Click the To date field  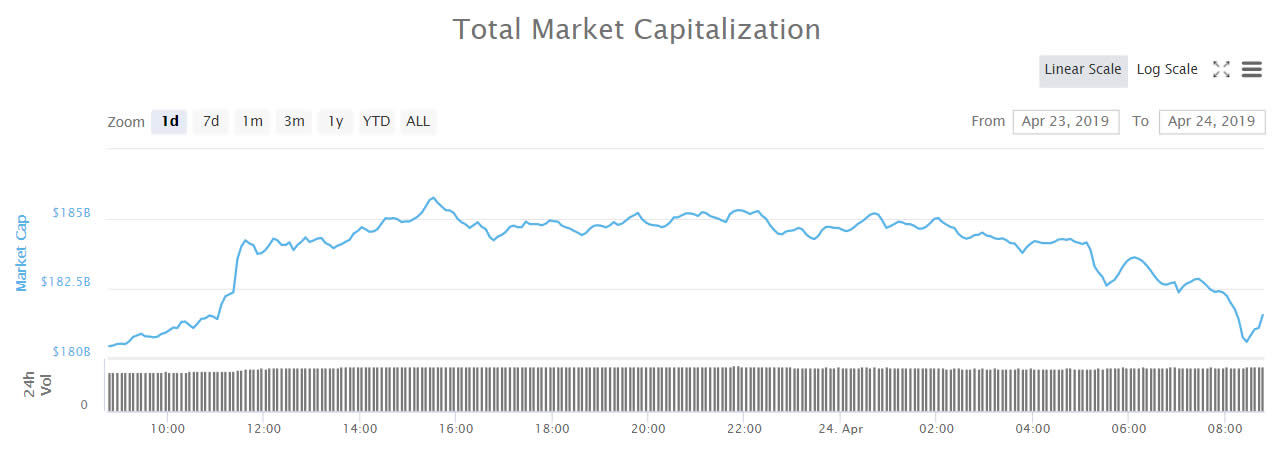coord(1211,122)
